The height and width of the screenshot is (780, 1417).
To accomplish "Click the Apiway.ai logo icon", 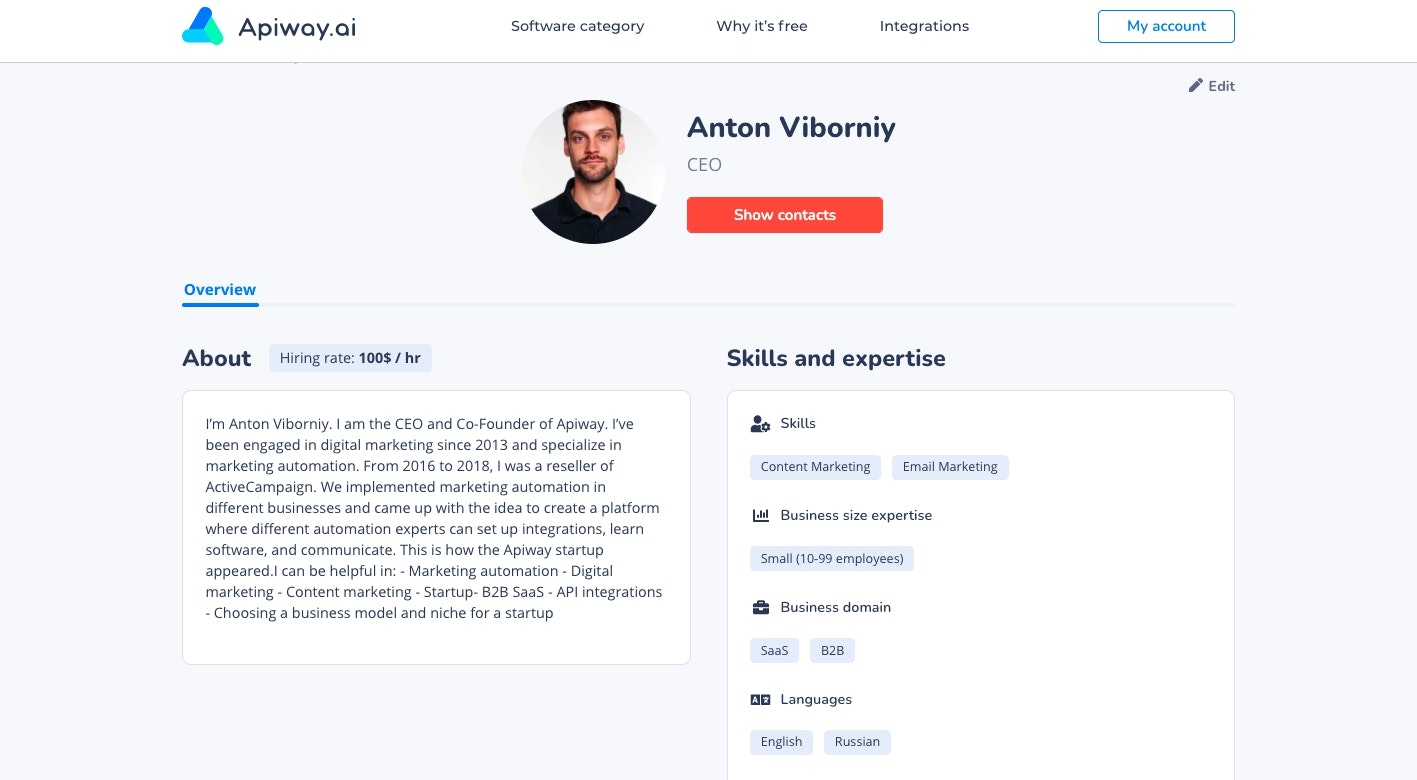I will coord(202,26).
